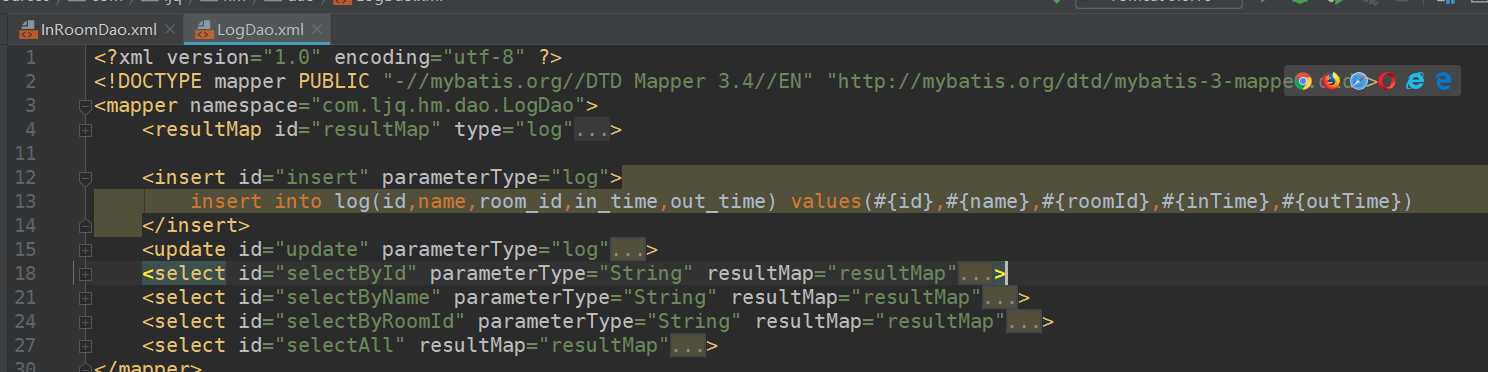Expand folded ellipsis after resultMap type="log"
Screen dimensions: 1488x372
point(592,129)
